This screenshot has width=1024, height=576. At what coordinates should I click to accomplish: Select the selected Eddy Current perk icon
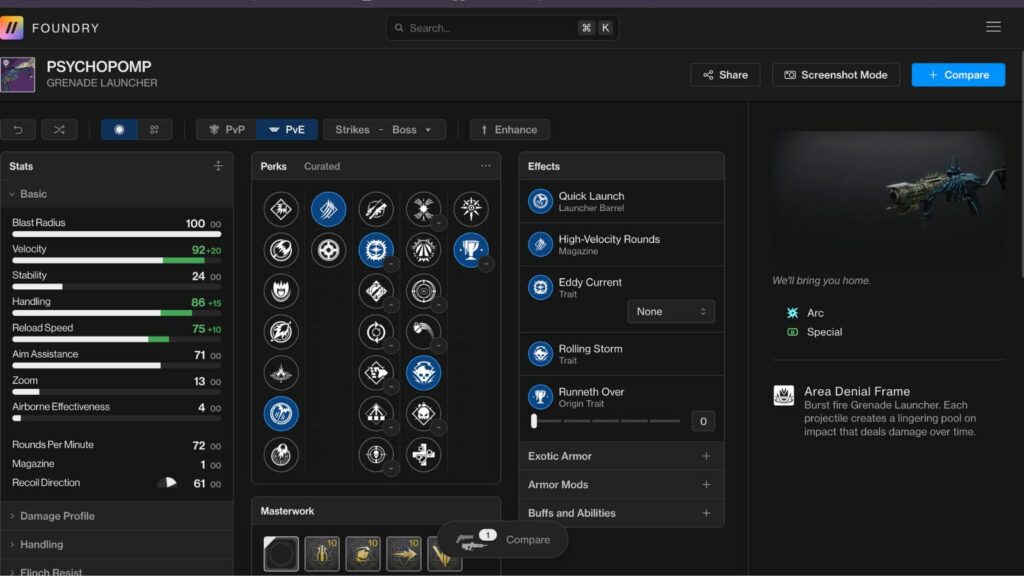376,249
